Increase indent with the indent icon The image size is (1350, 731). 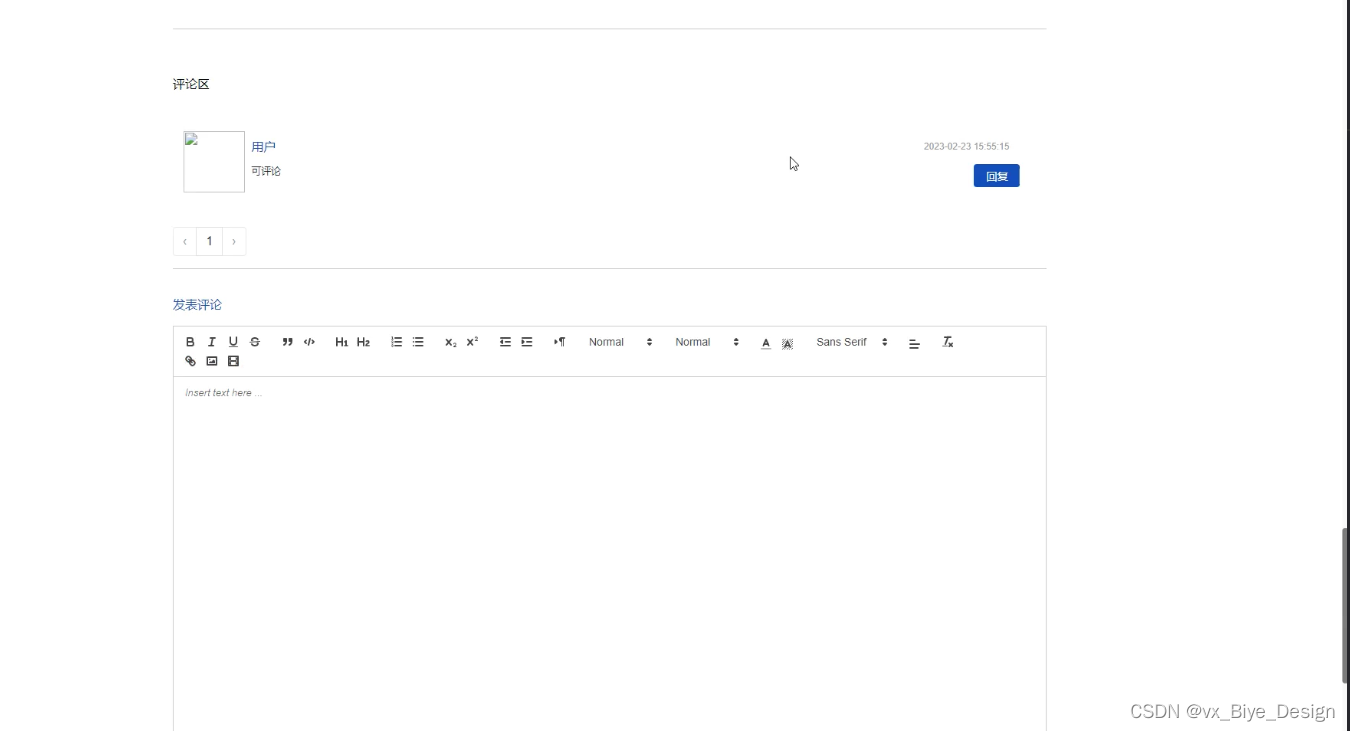(x=527, y=342)
